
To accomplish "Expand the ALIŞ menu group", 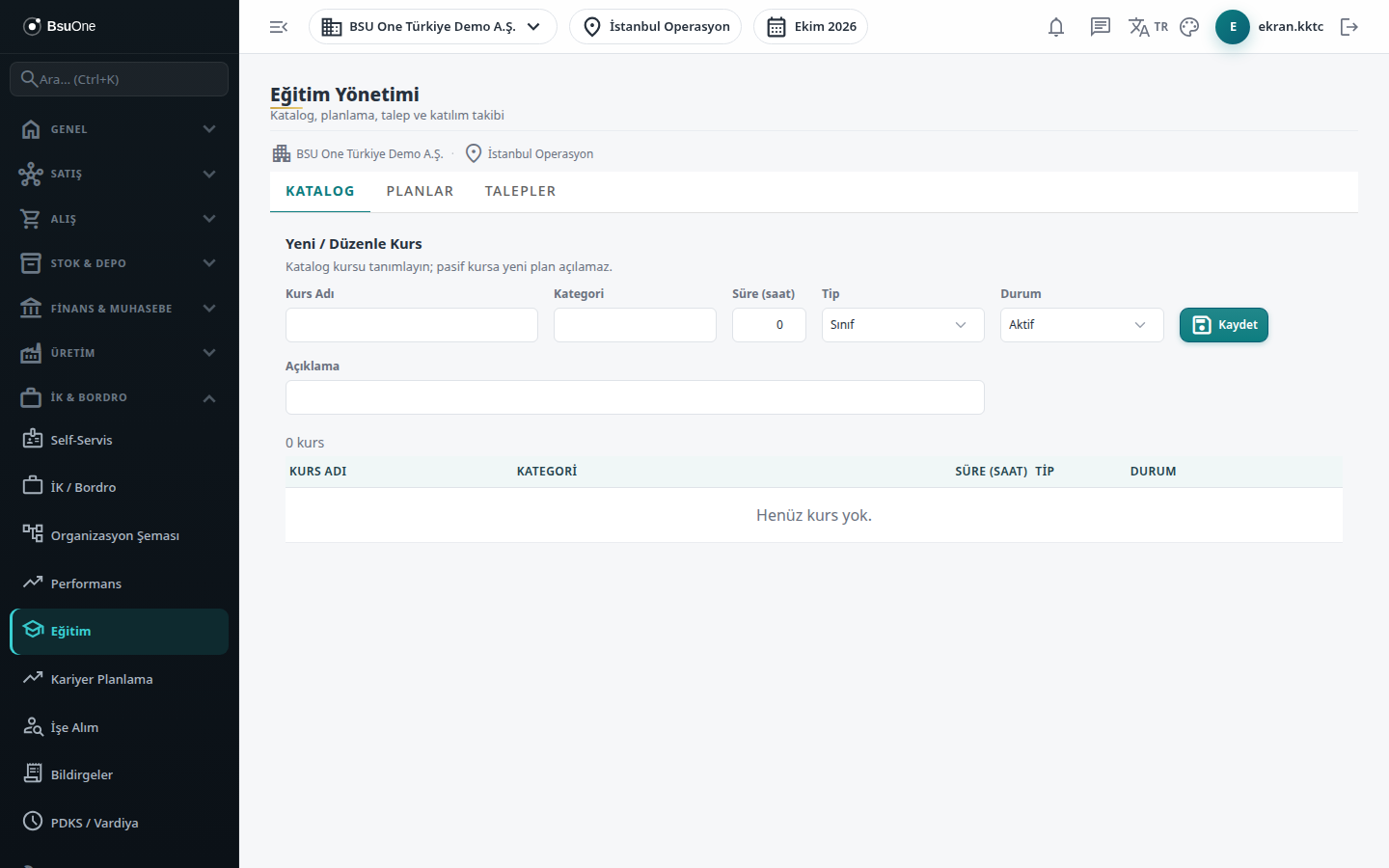I will coord(120,219).
